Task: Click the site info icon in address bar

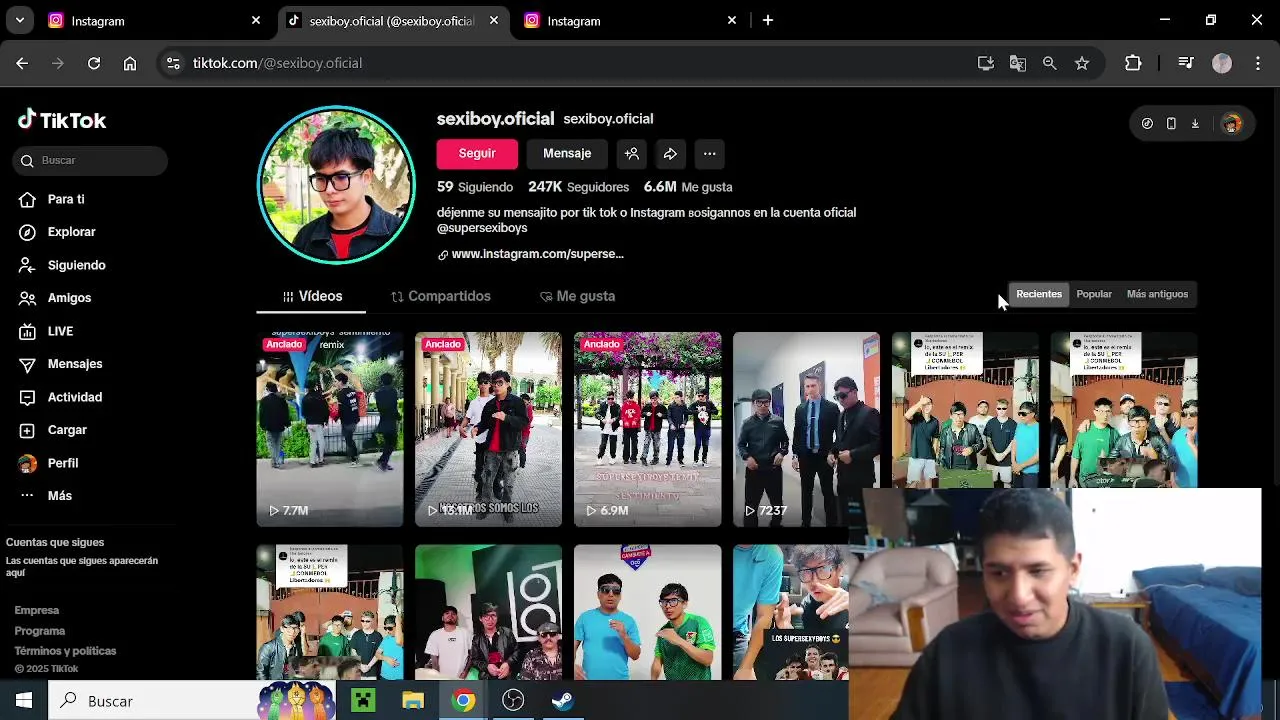Action: click(173, 63)
